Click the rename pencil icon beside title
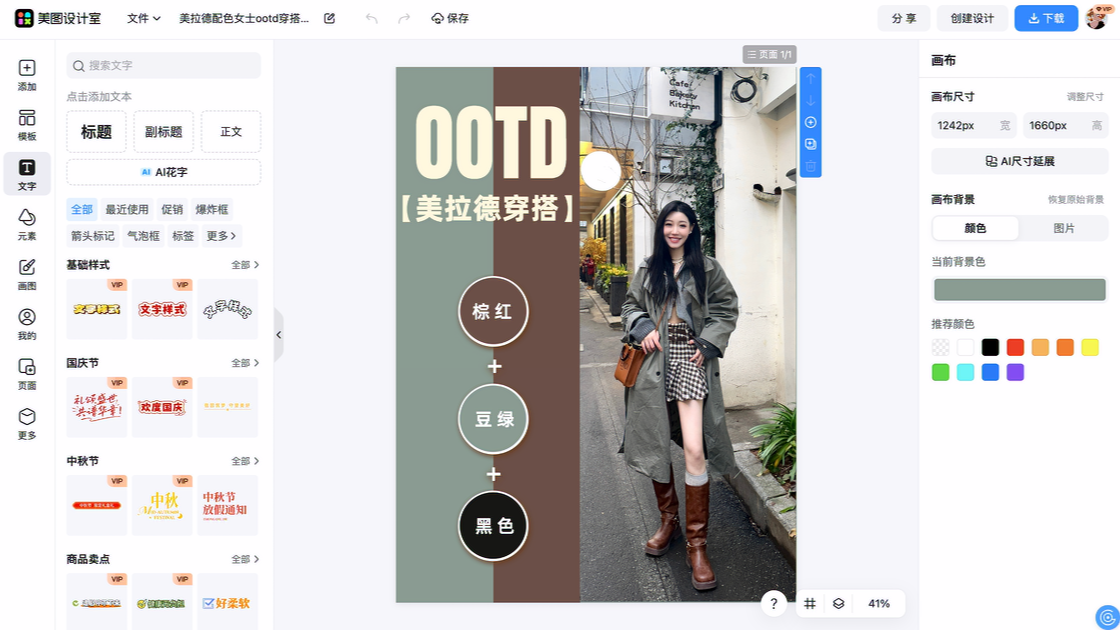The image size is (1120, 630). click(330, 18)
